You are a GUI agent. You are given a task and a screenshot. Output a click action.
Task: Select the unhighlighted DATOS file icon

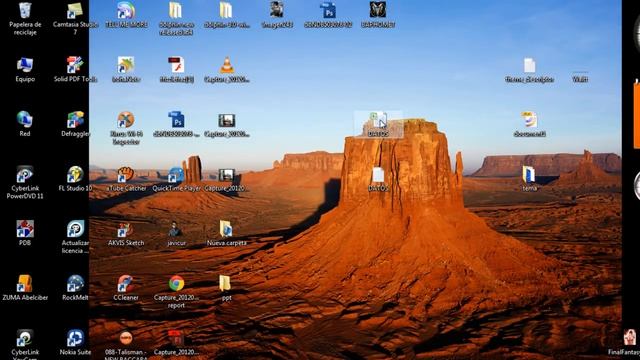(x=378, y=176)
